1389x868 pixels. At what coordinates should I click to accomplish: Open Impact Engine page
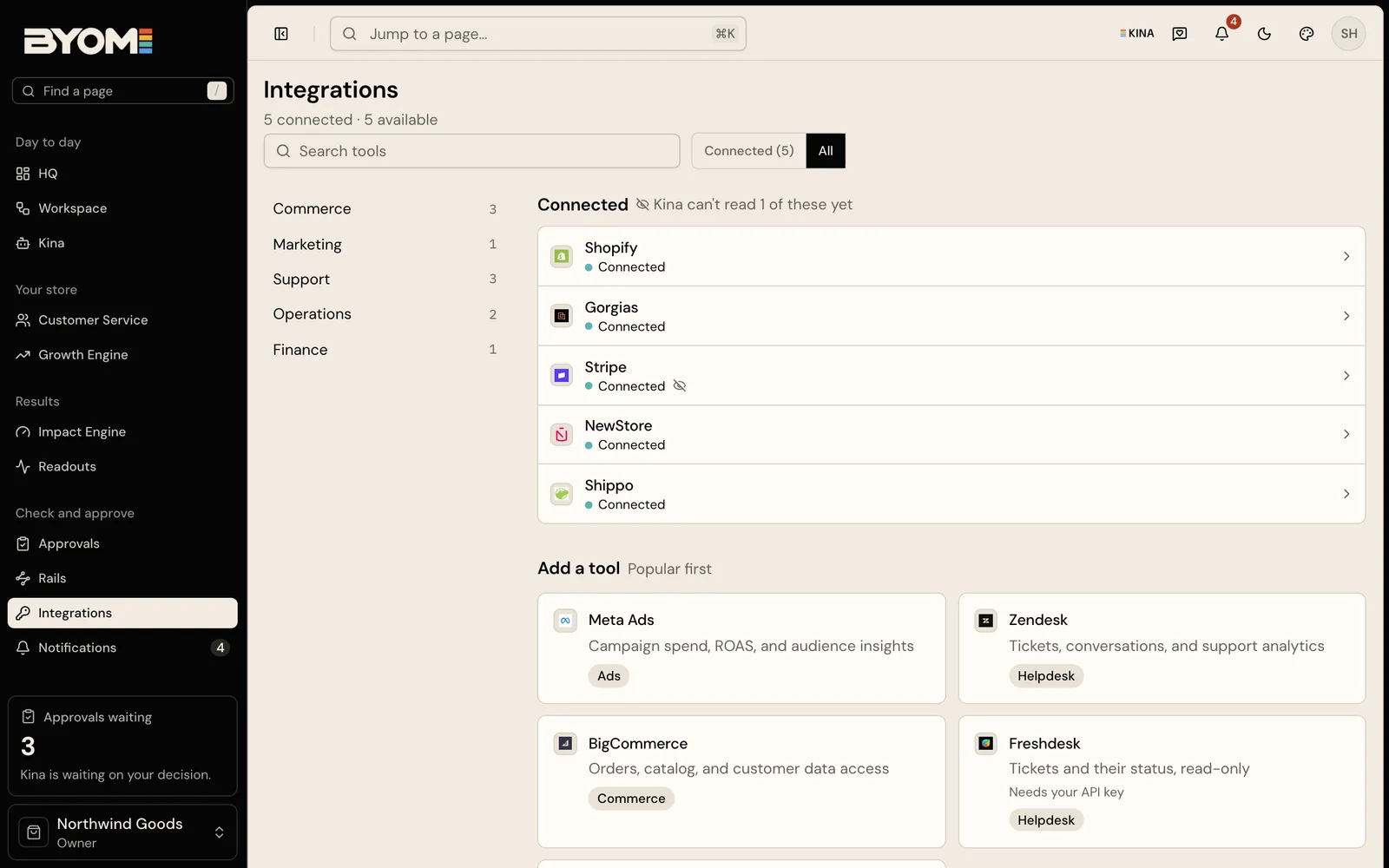coord(122,432)
